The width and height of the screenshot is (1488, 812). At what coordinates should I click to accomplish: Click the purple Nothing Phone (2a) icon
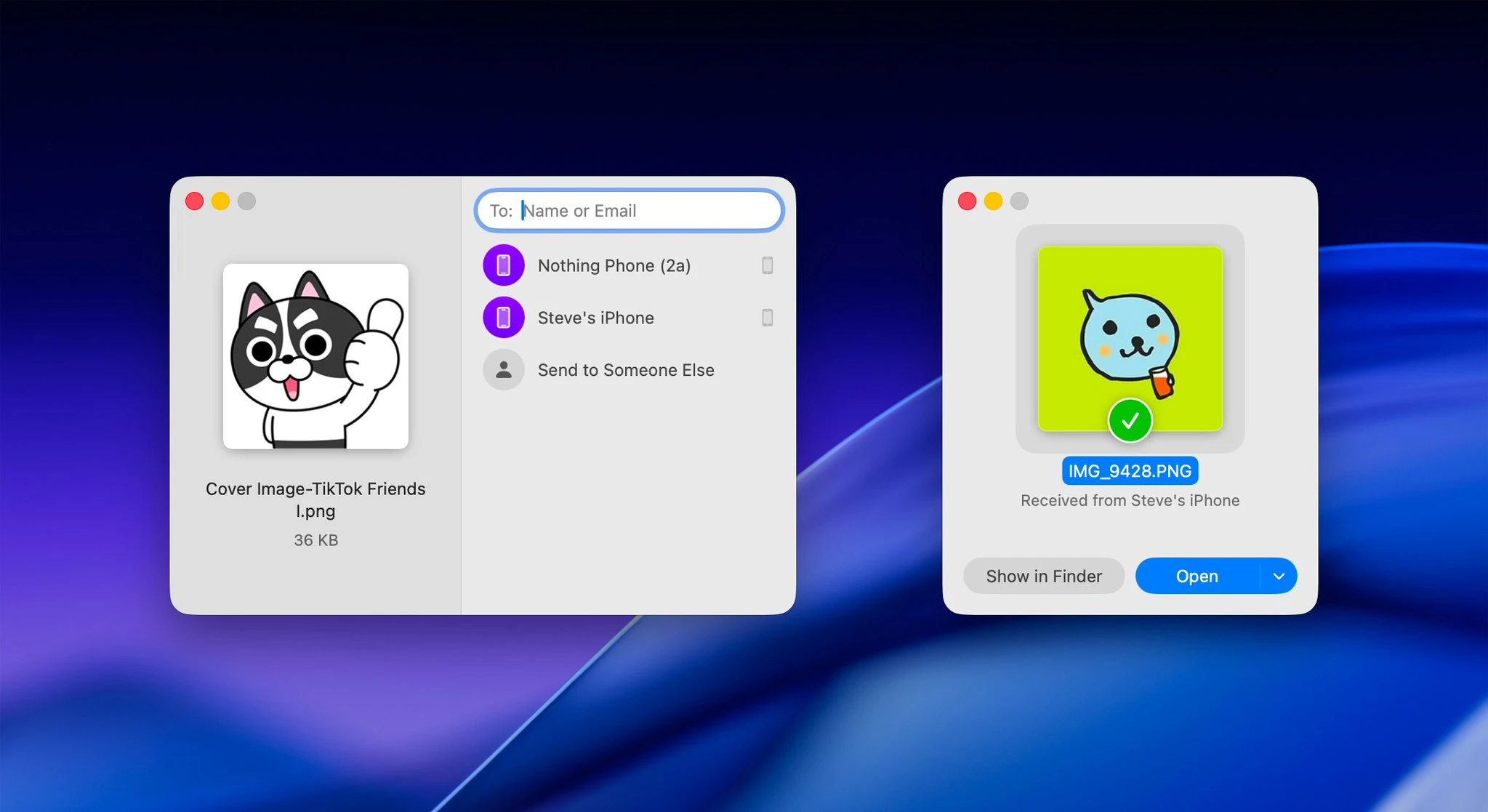pos(503,265)
